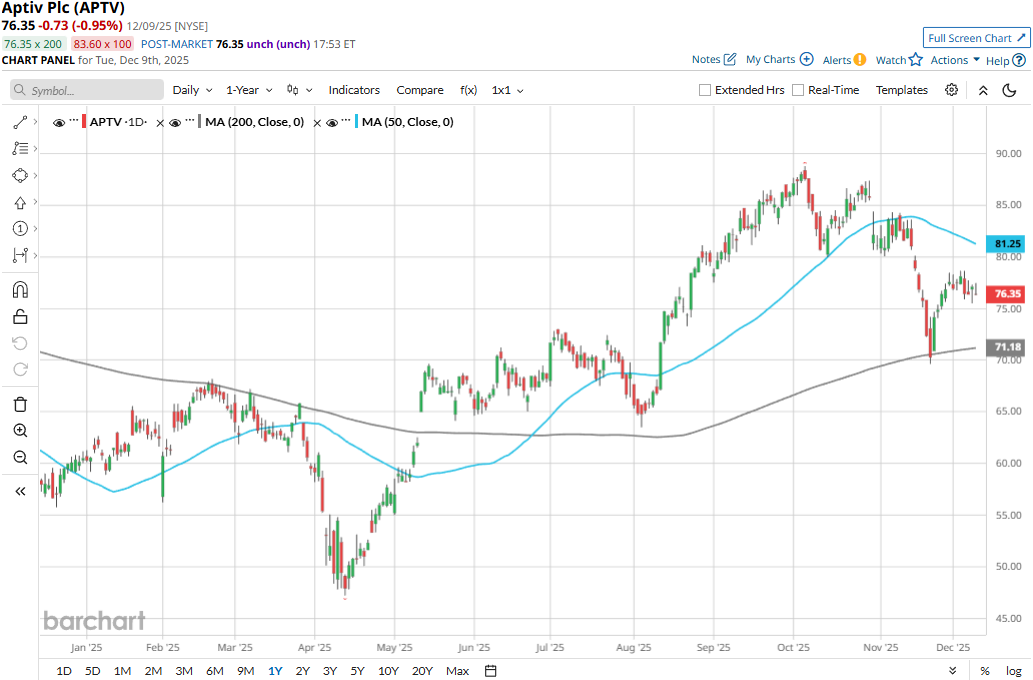The height and width of the screenshot is (680, 1033).
Task: Hide the MA (200, Close, 0) line
Action: [175, 122]
